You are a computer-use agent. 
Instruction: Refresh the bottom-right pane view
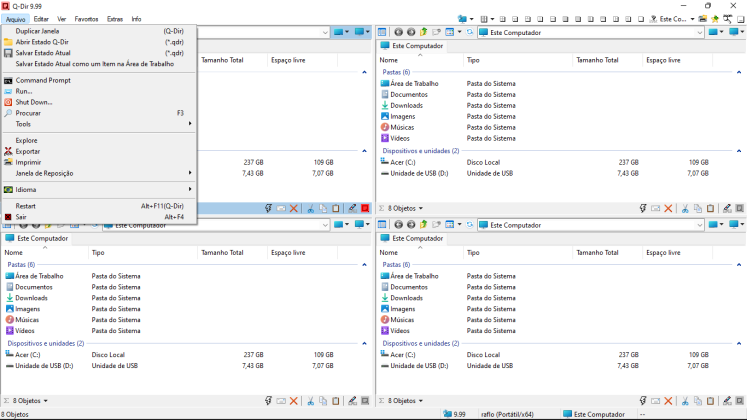pos(470,225)
